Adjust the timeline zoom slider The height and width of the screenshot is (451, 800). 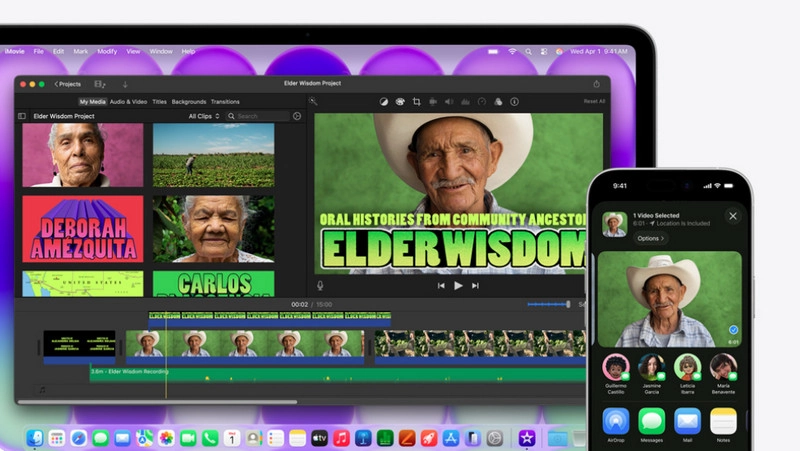coord(548,305)
